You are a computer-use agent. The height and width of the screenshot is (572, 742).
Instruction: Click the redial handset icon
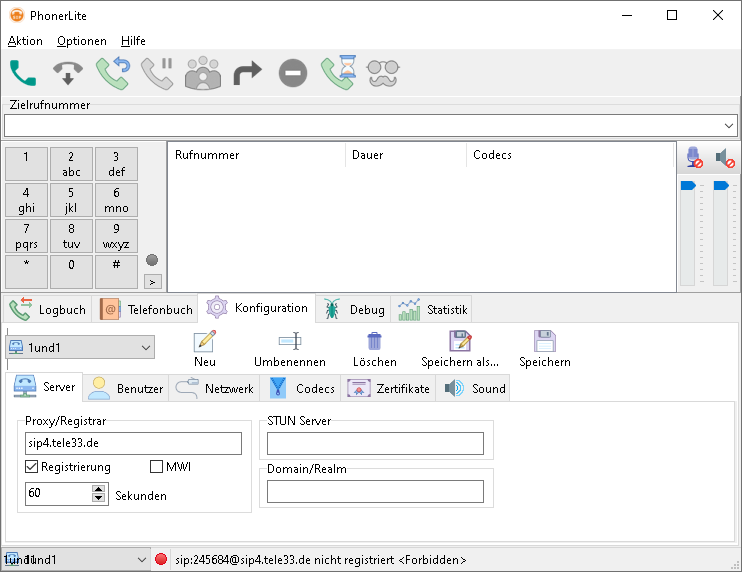pos(113,73)
